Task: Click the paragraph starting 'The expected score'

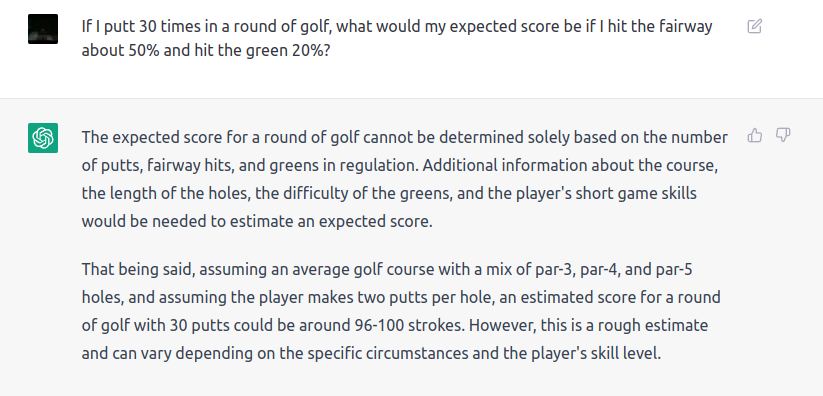Action: [405, 180]
